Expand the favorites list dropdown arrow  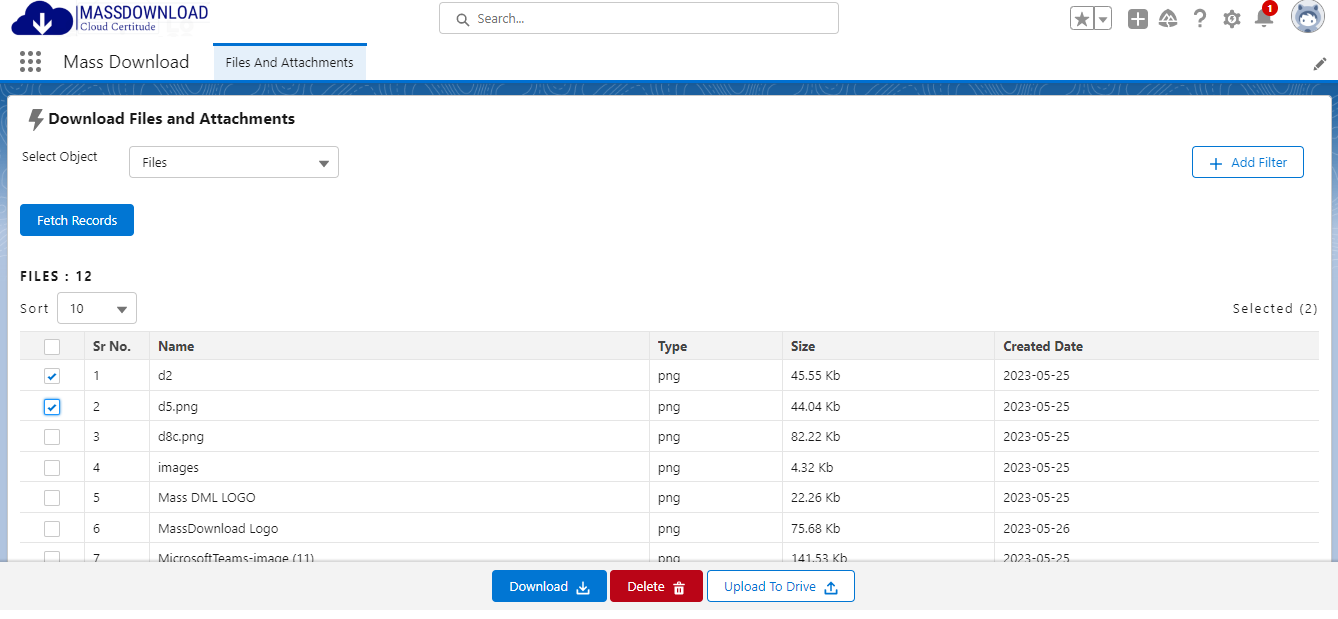point(1103,19)
